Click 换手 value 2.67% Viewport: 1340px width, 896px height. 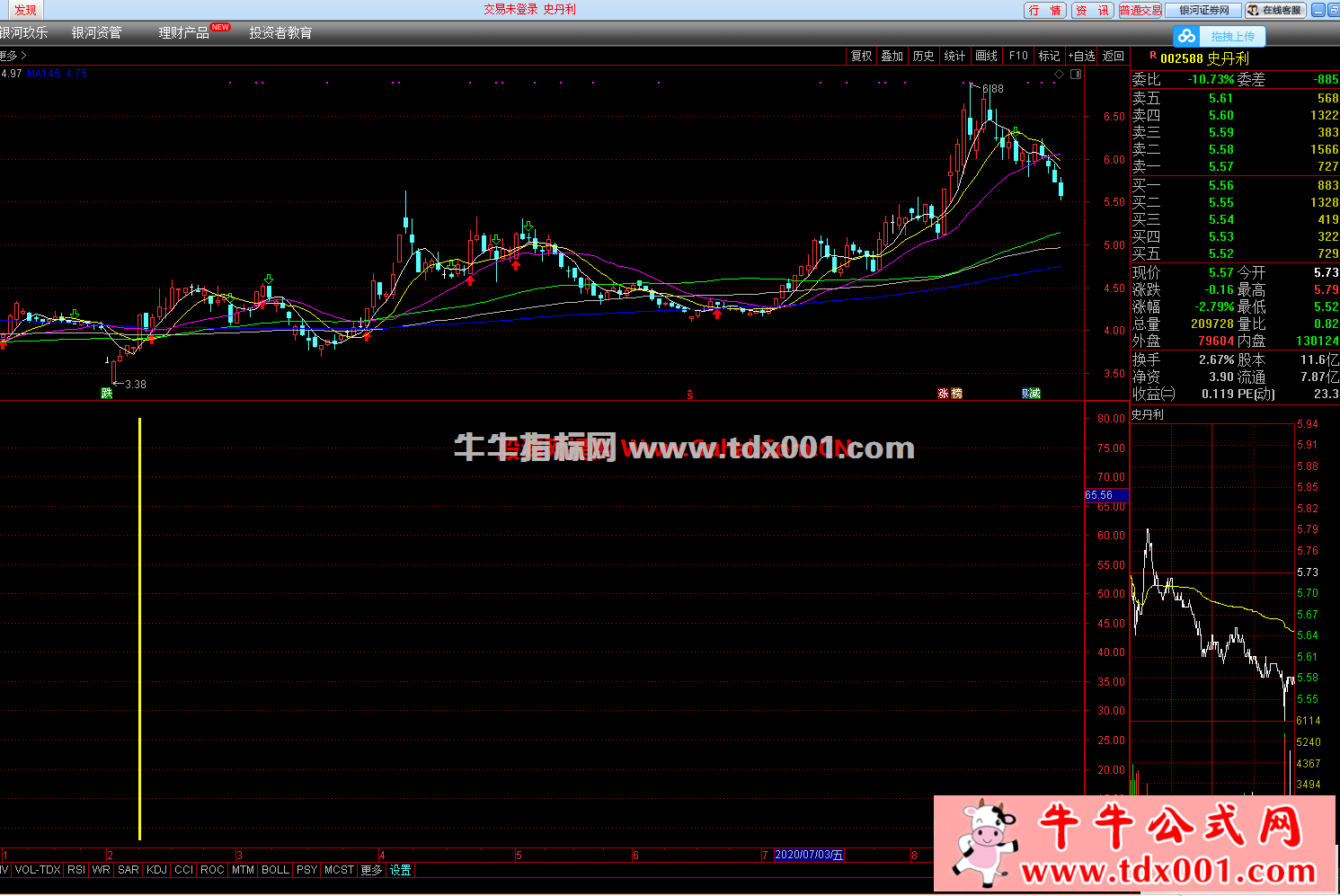(x=1216, y=359)
